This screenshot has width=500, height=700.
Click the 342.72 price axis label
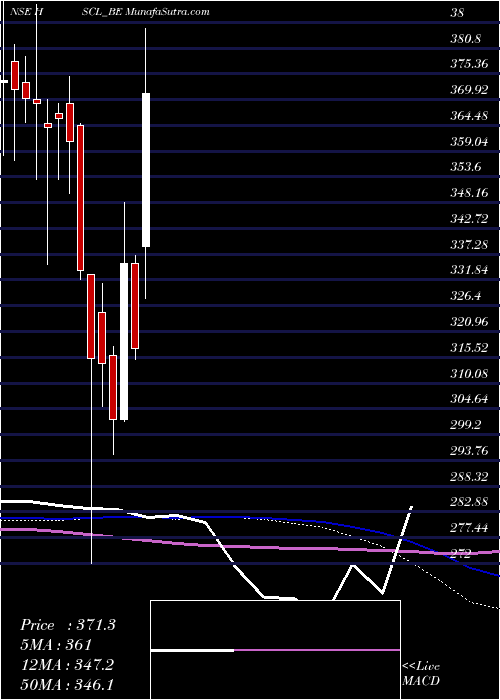tap(469, 219)
